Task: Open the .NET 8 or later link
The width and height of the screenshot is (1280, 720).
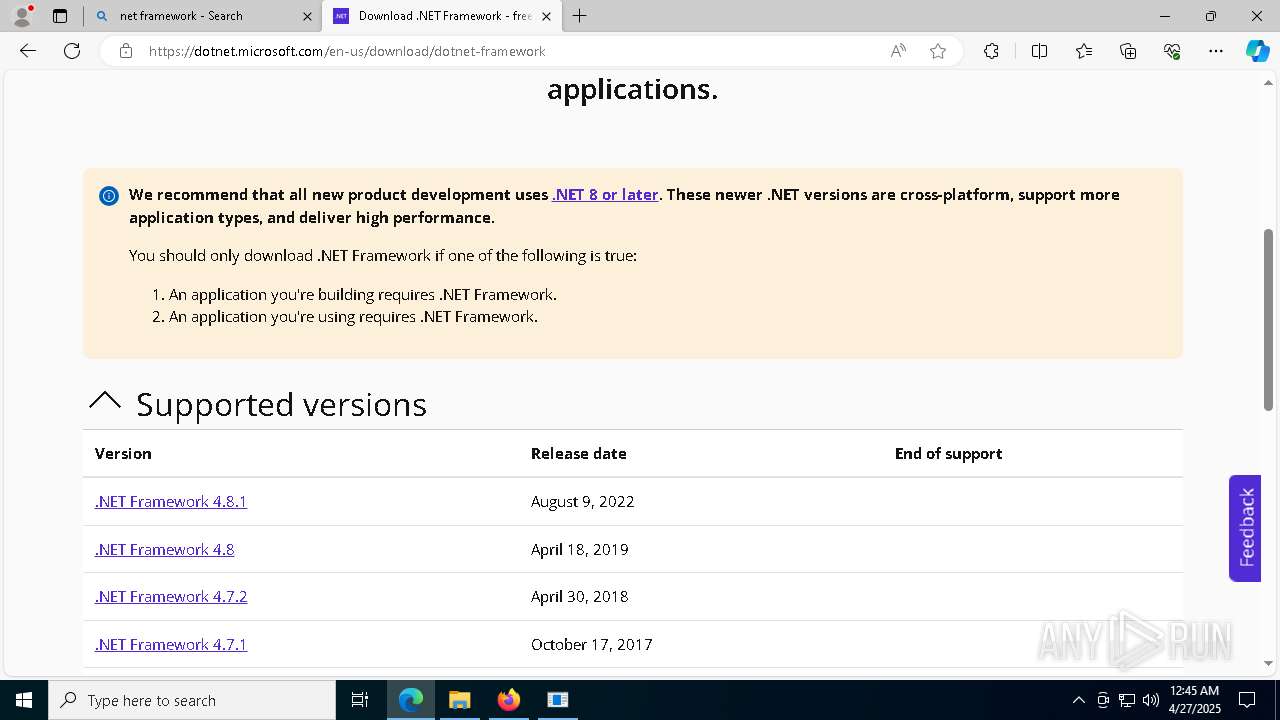Action: [605, 195]
